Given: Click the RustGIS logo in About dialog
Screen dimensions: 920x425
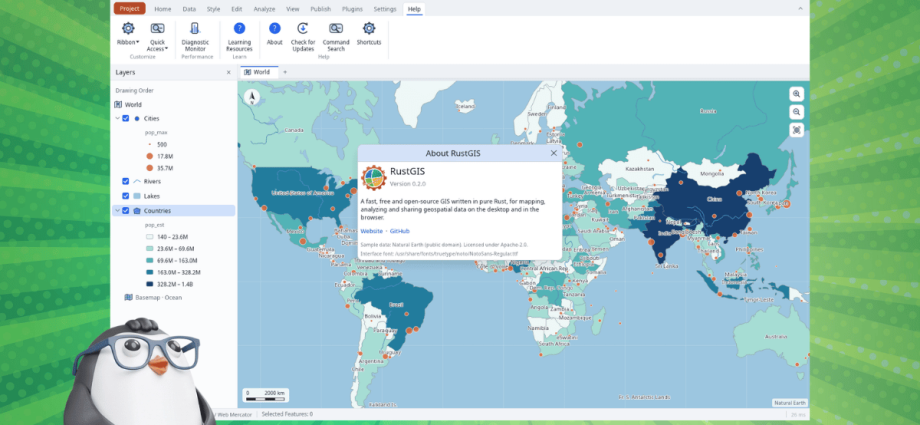Looking at the screenshot, I should click(x=373, y=178).
